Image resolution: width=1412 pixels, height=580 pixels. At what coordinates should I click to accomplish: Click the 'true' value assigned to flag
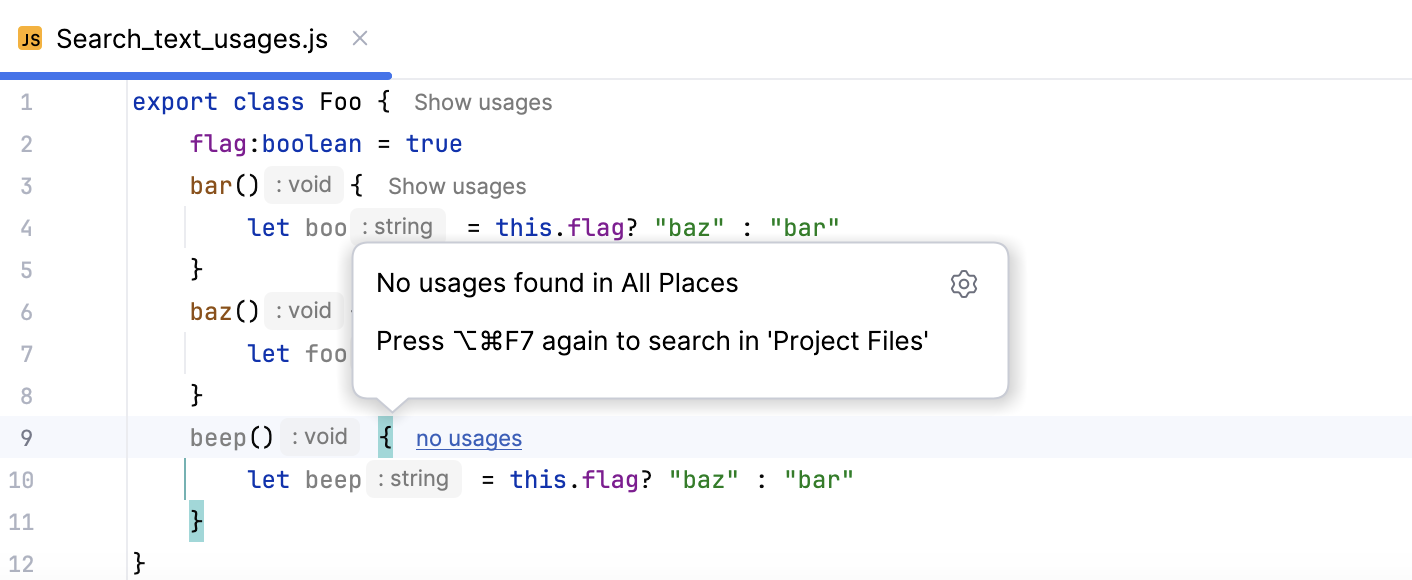[x=434, y=143]
